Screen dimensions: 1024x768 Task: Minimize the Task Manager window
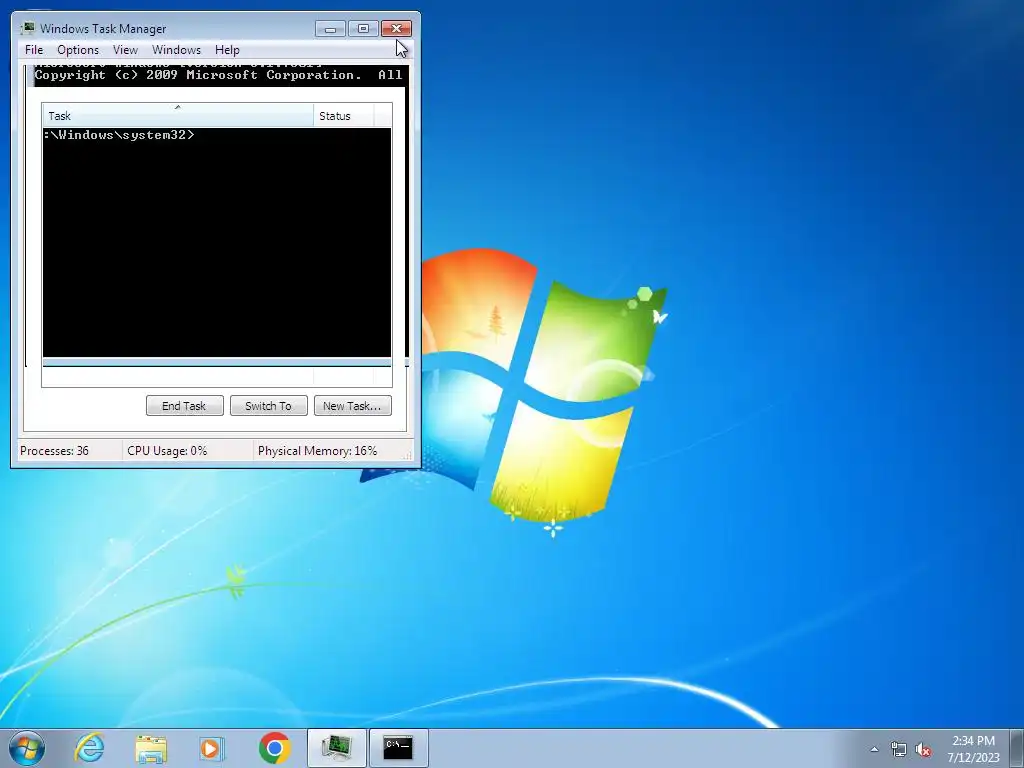(x=330, y=29)
